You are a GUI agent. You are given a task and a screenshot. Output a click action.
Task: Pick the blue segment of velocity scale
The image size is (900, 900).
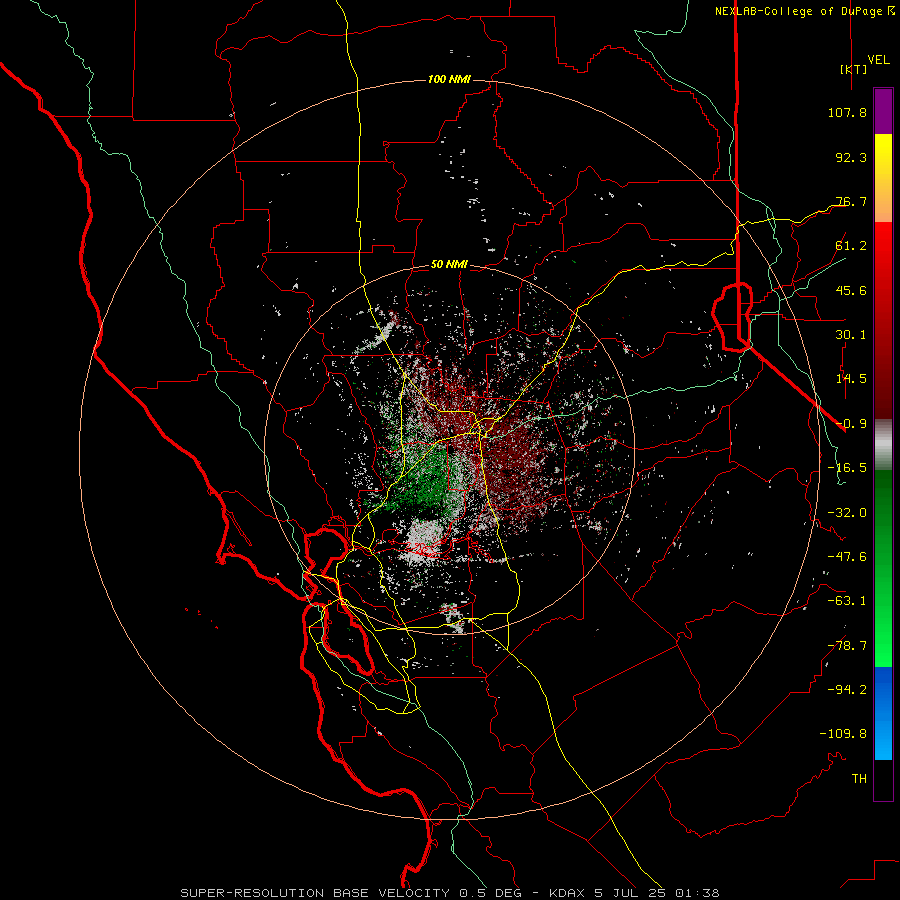pyautogui.click(x=883, y=713)
